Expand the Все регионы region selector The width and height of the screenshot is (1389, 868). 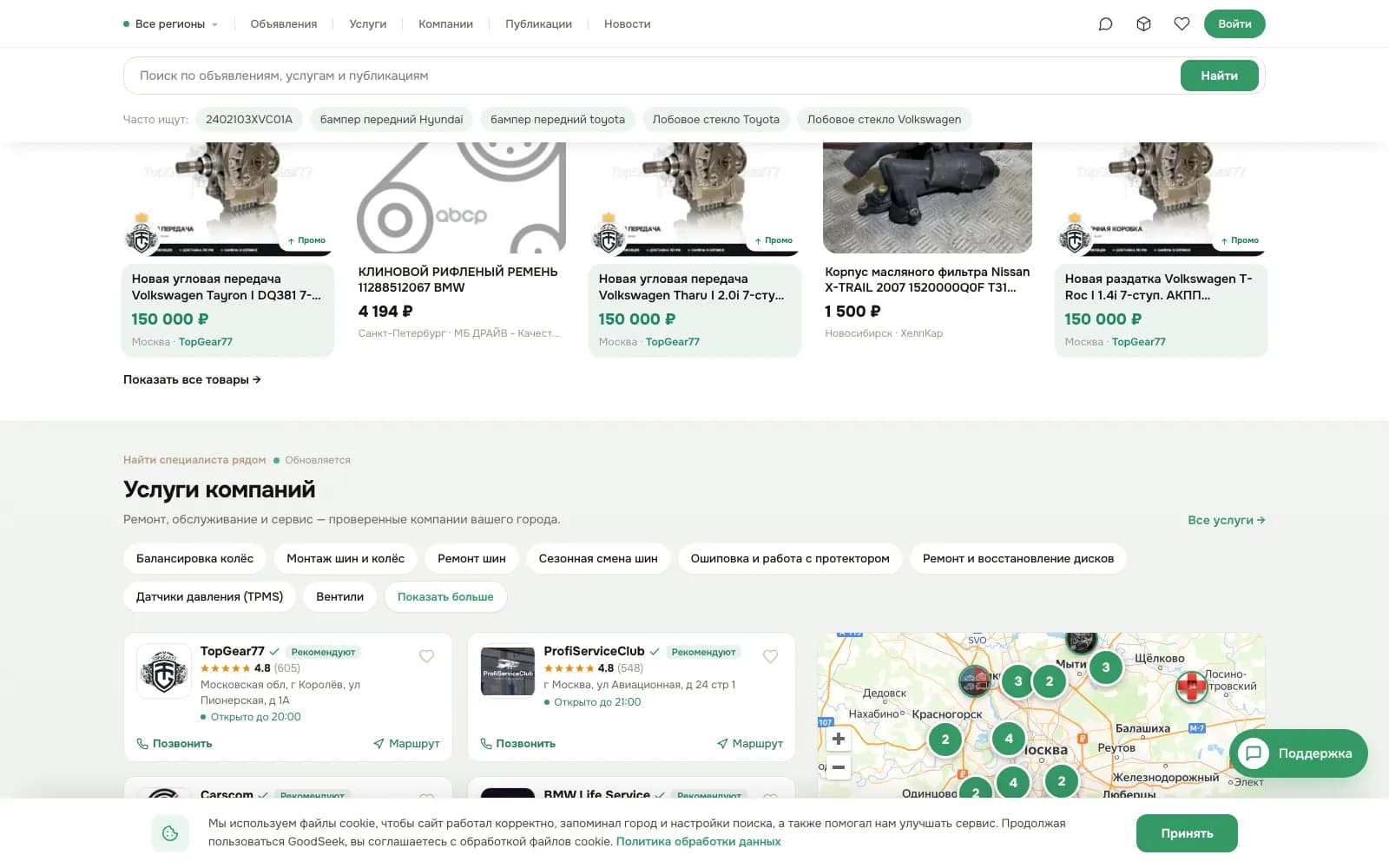point(170,24)
